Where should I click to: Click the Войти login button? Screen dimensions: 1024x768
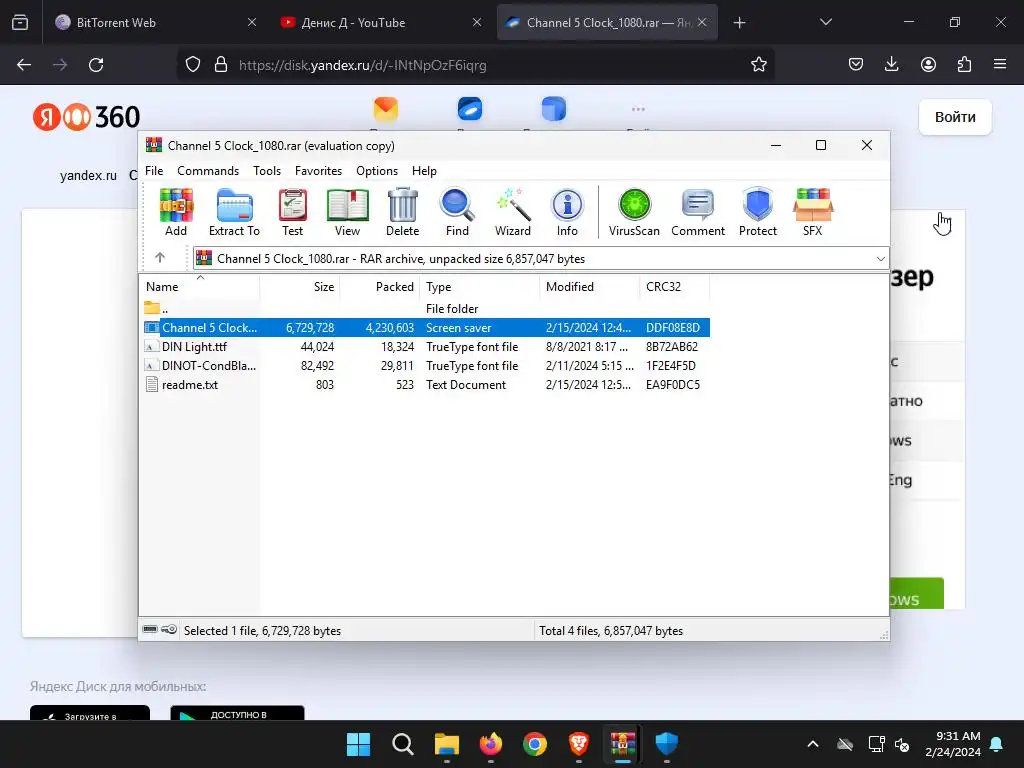pyautogui.click(x=955, y=117)
